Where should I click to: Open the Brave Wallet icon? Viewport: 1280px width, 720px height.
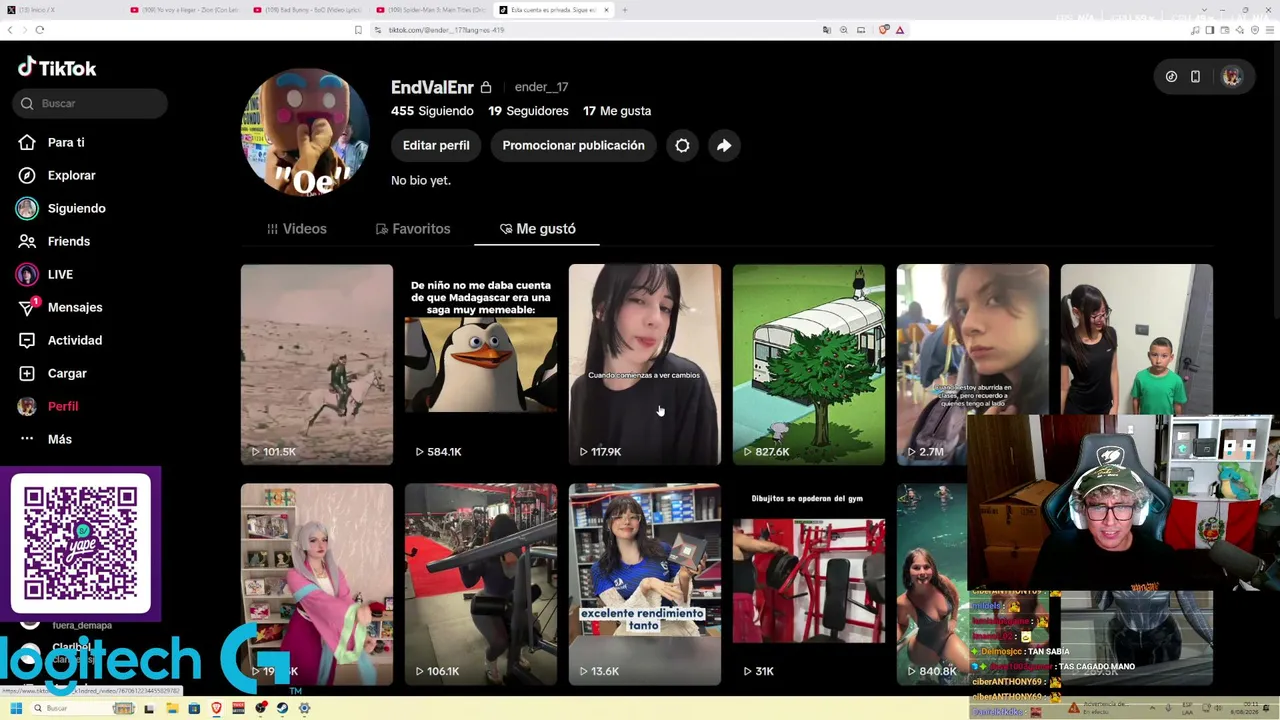(1224, 30)
